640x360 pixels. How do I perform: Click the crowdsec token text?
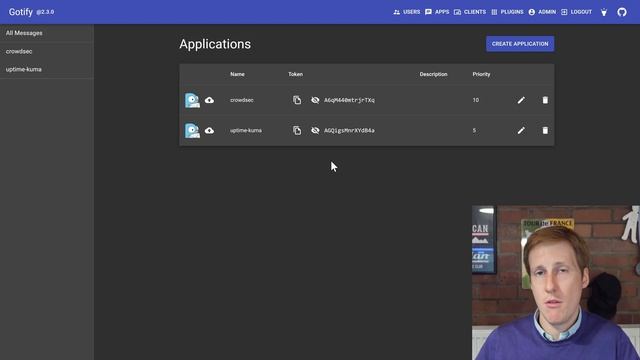[349, 100]
